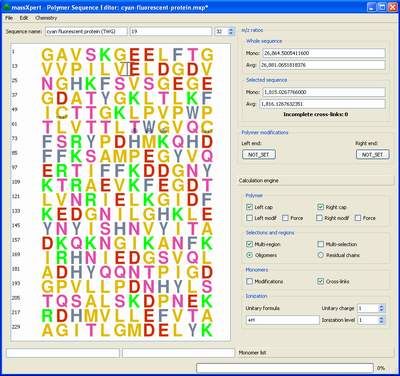
Task: Close the Polymer Sequence Editor window
Action: [x=393, y=7]
